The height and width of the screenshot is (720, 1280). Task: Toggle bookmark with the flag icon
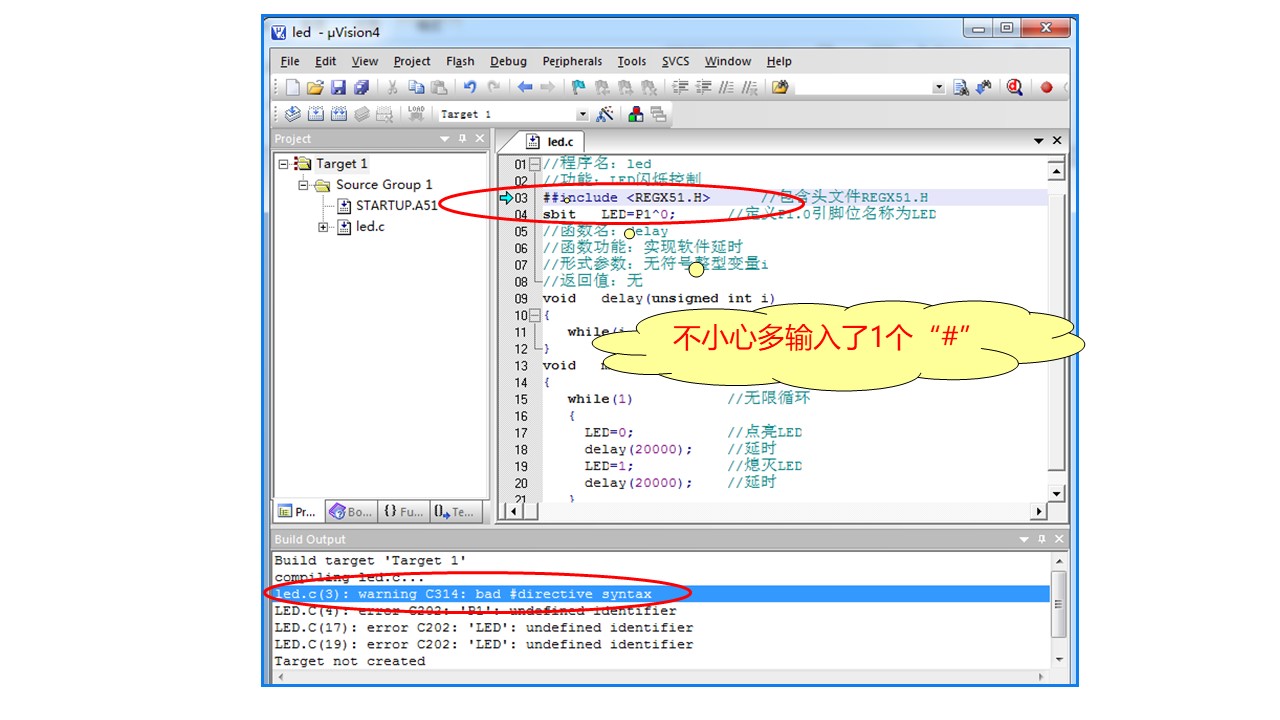[x=579, y=88]
